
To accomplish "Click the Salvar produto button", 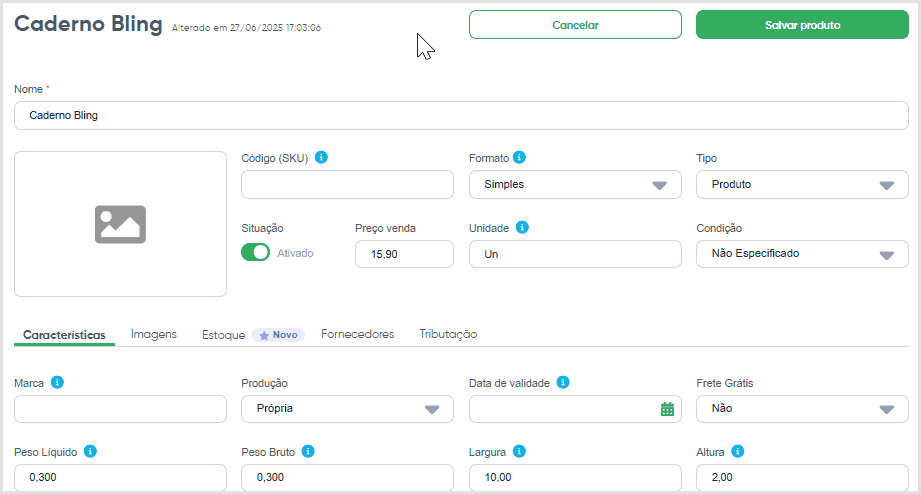I will coord(802,25).
